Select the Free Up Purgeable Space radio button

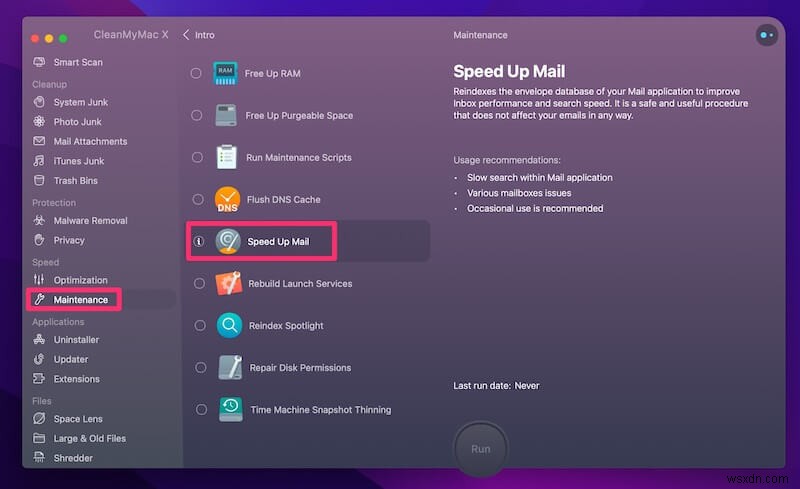tap(196, 115)
